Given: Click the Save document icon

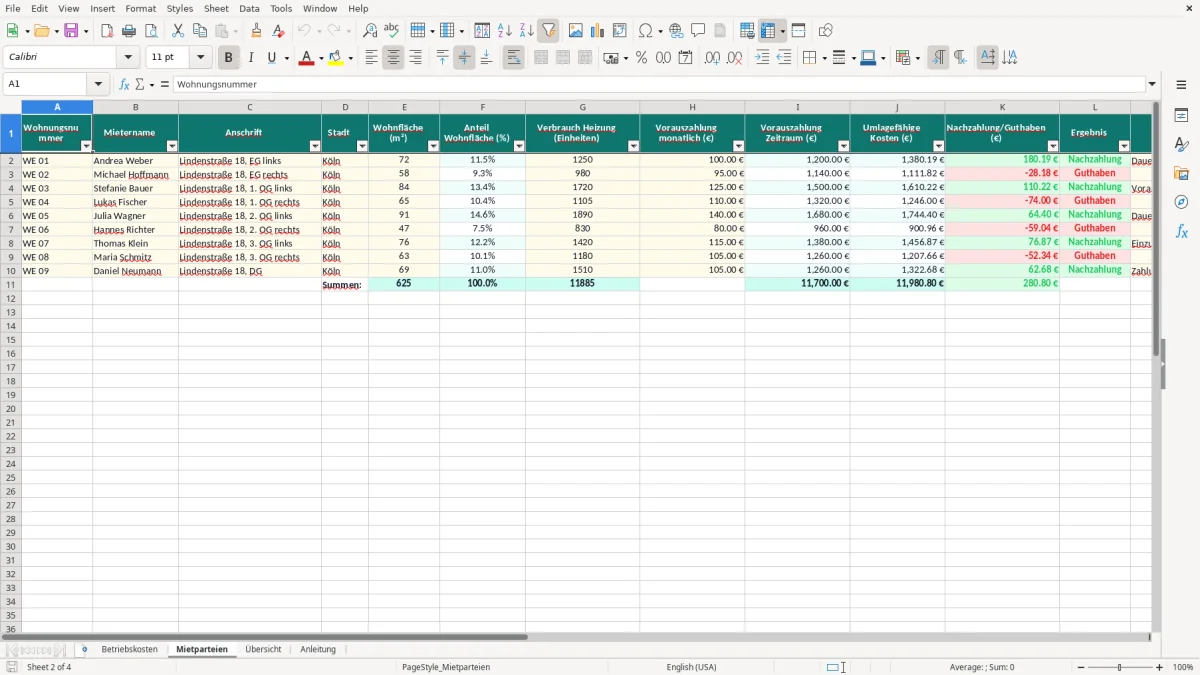Looking at the screenshot, I should [70, 31].
